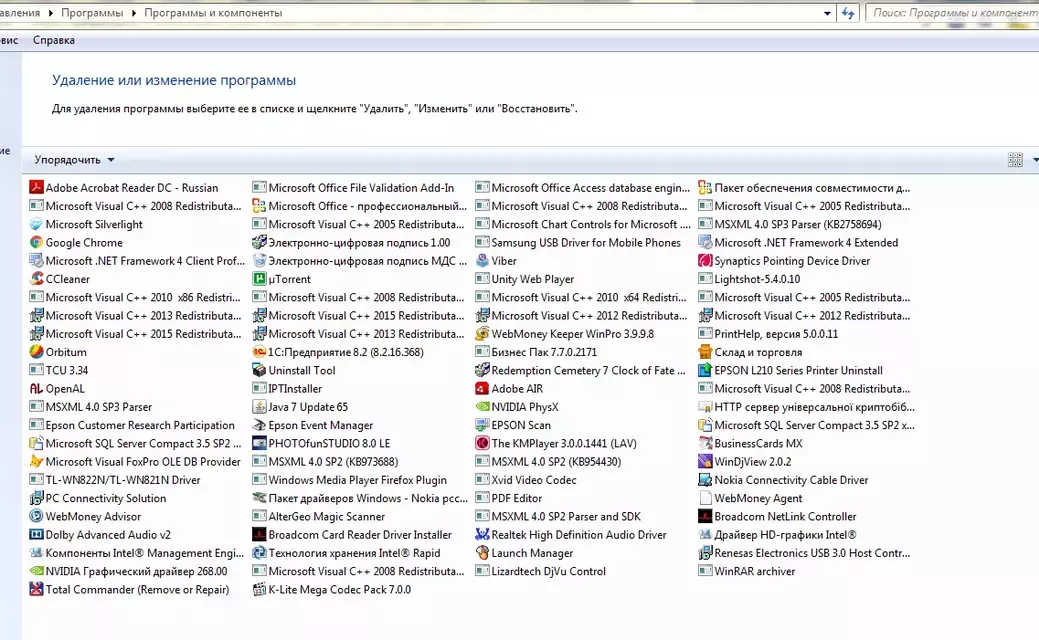This screenshot has width=1039, height=640.
Task: Go to Программы in the breadcrumb
Action: [92, 13]
